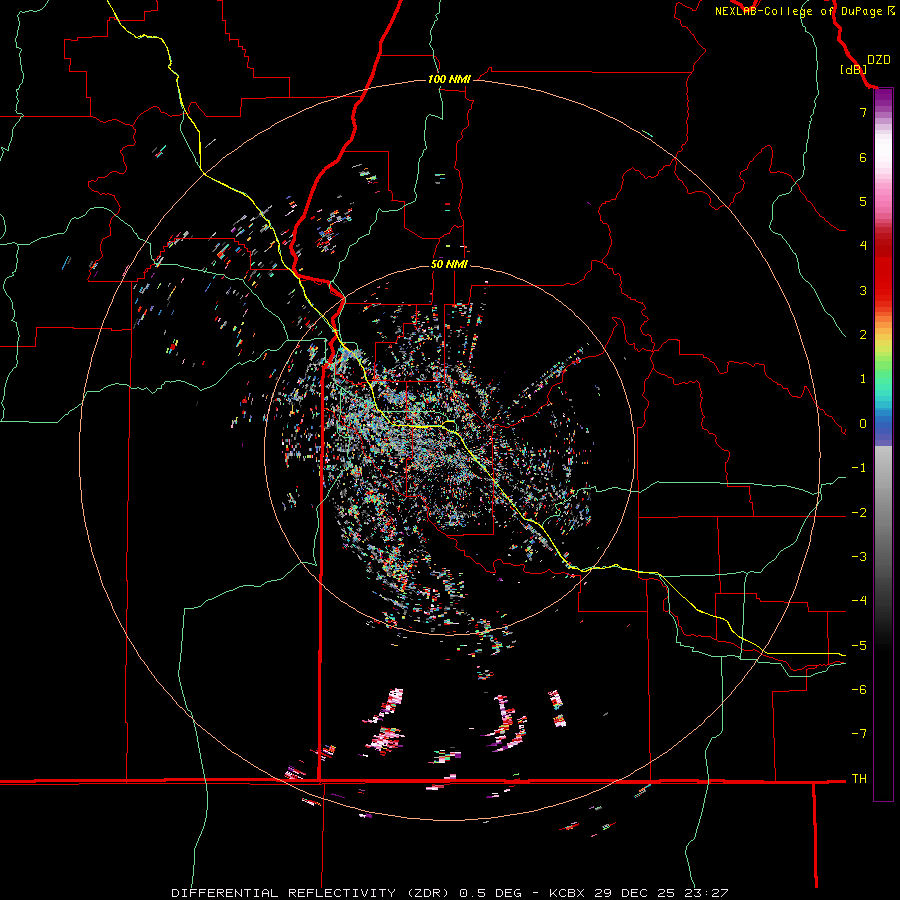Click the 100 NMI range ring label
Screen dimensions: 900x900
click(x=449, y=79)
